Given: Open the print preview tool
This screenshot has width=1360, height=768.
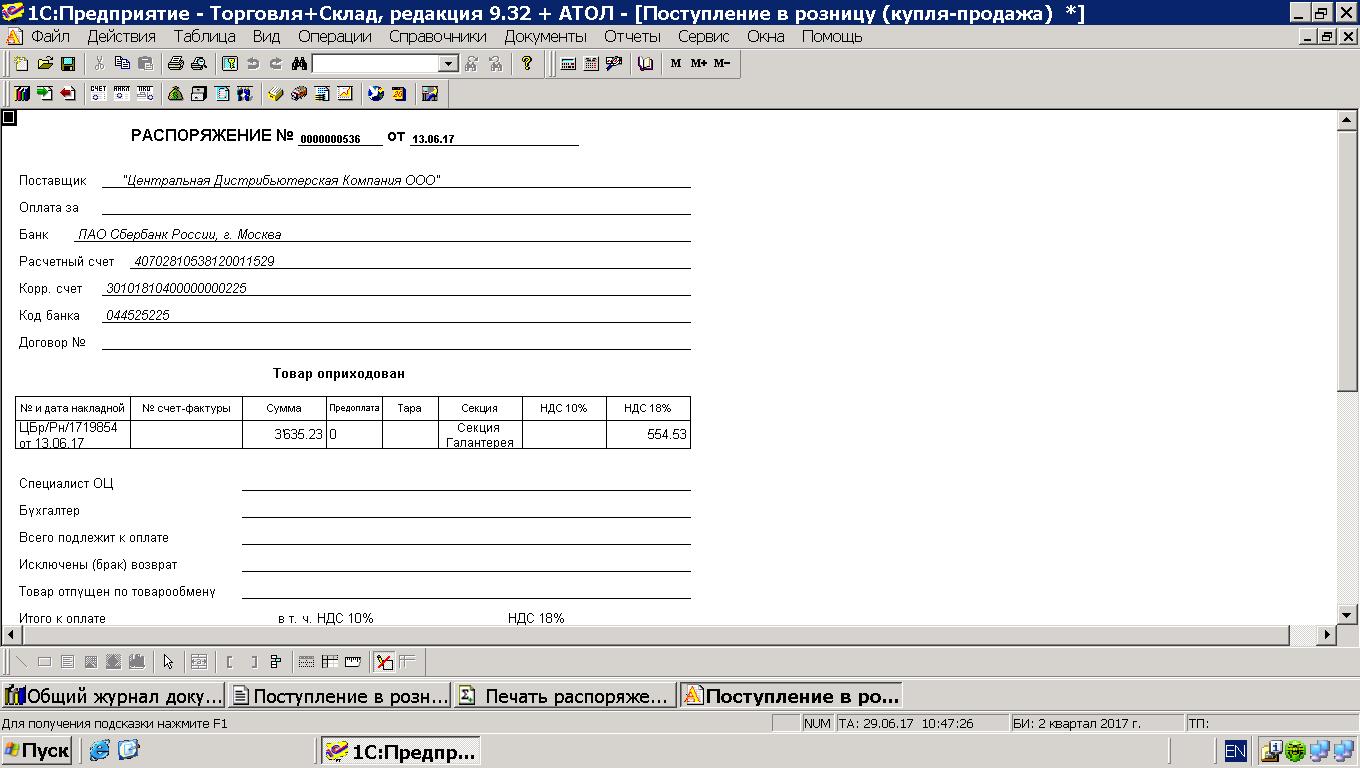Looking at the screenshot, I should pyautogui.click(x=198, y=64).
